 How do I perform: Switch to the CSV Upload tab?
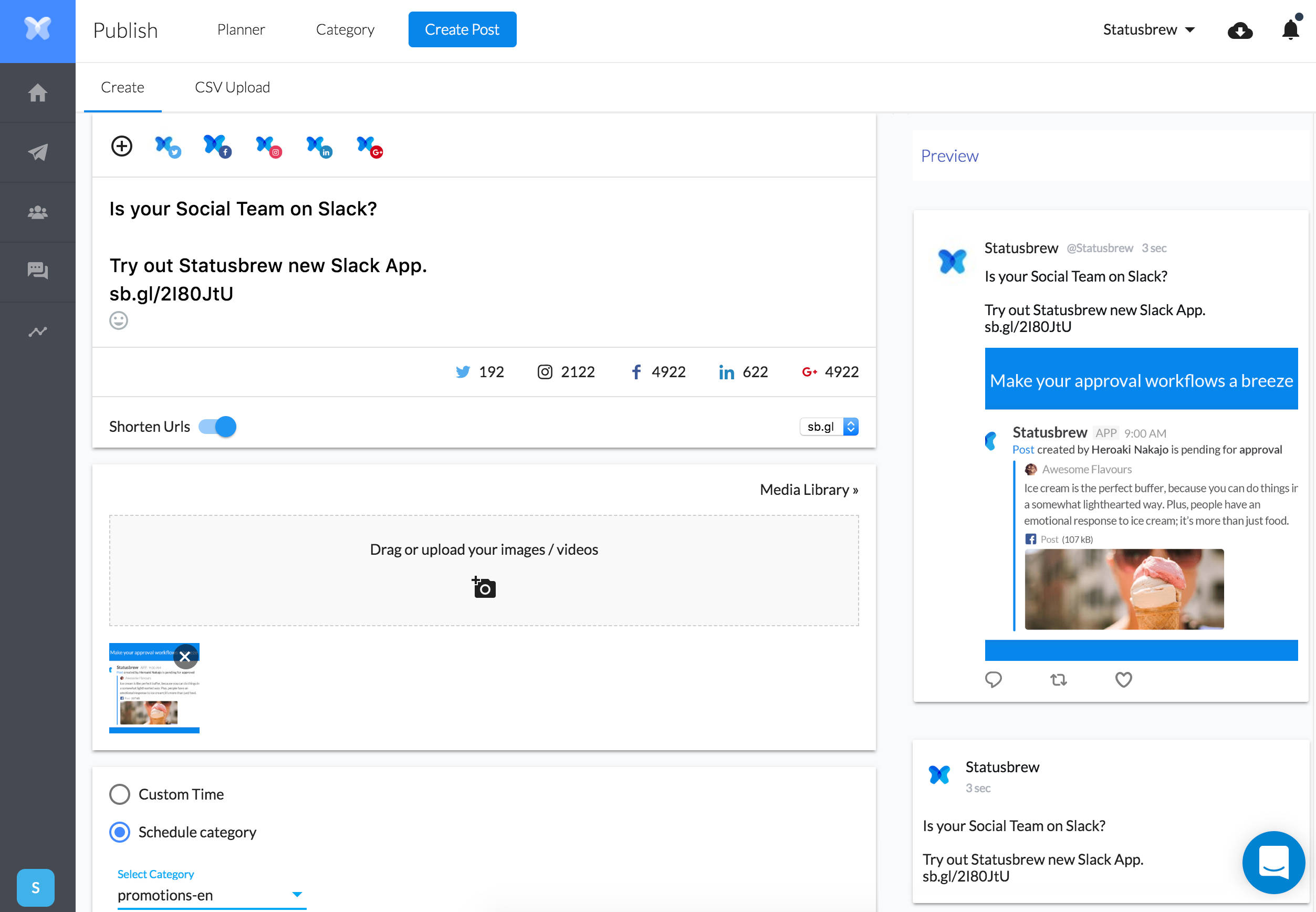coord(232,87)
